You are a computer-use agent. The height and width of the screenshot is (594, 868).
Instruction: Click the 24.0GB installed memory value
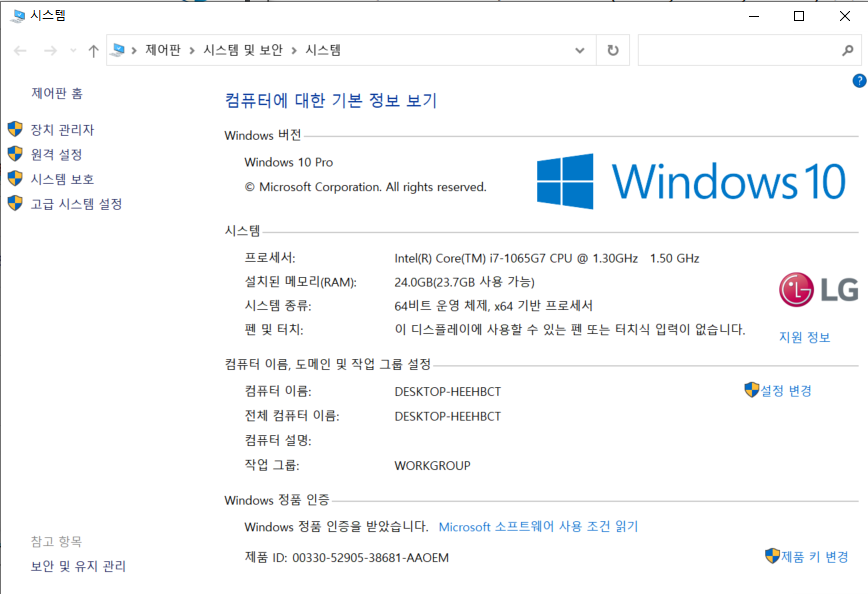point(464,282)
